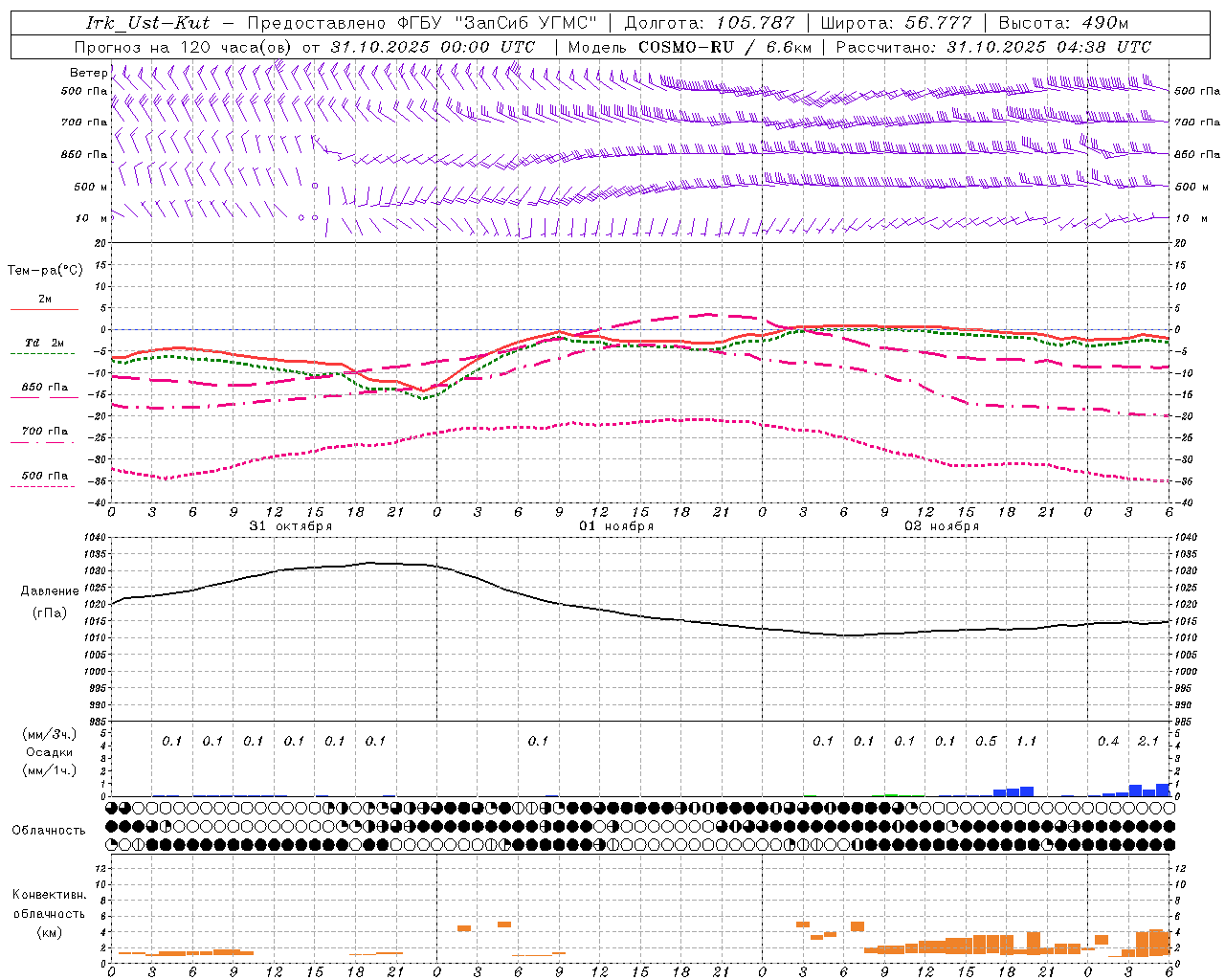Image resolution: width=1225 pixels, height=980 pixels.
Task: Click the '700 гПа' temperature legend entry
Action: pyautogui.click(x=44, y=431)
